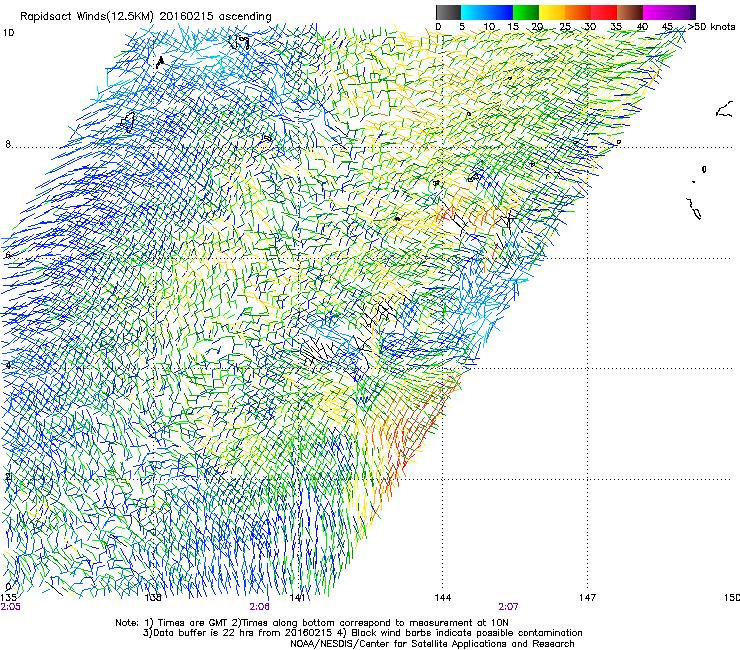Image resolution: width=740 pixels, height=650 pixels.
Task: Click the "35" legend scale label
Action: pos(616,26)
